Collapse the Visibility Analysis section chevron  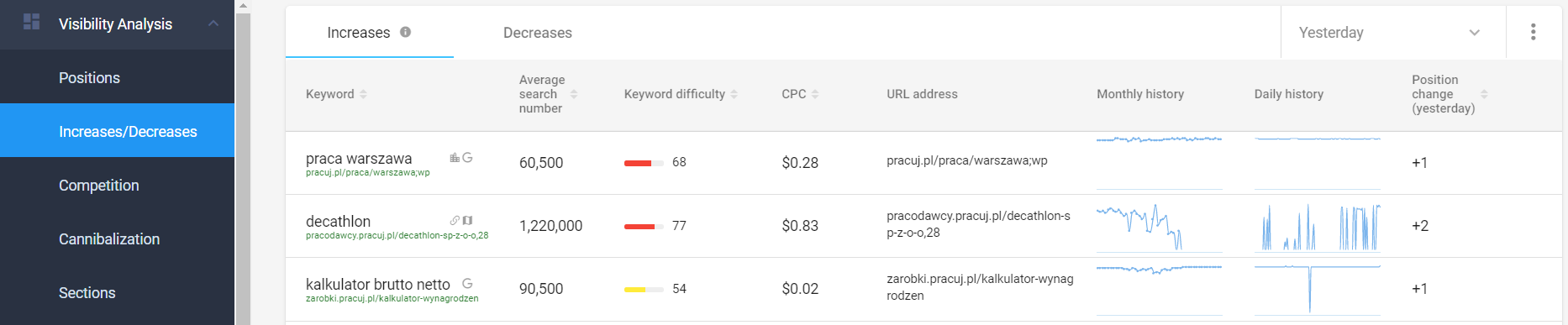point(213,24)
